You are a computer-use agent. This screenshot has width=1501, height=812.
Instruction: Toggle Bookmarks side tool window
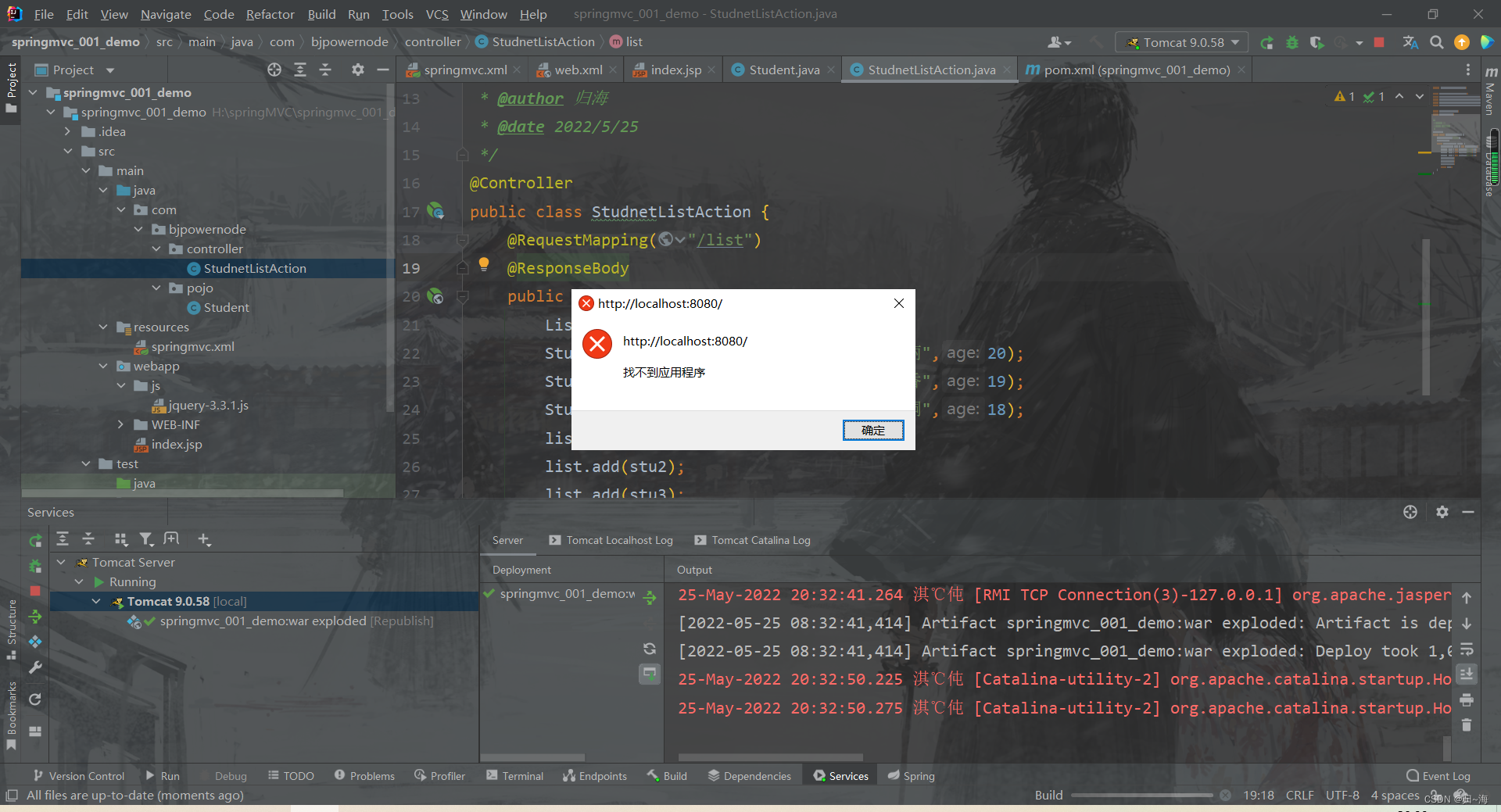[11, 715]
